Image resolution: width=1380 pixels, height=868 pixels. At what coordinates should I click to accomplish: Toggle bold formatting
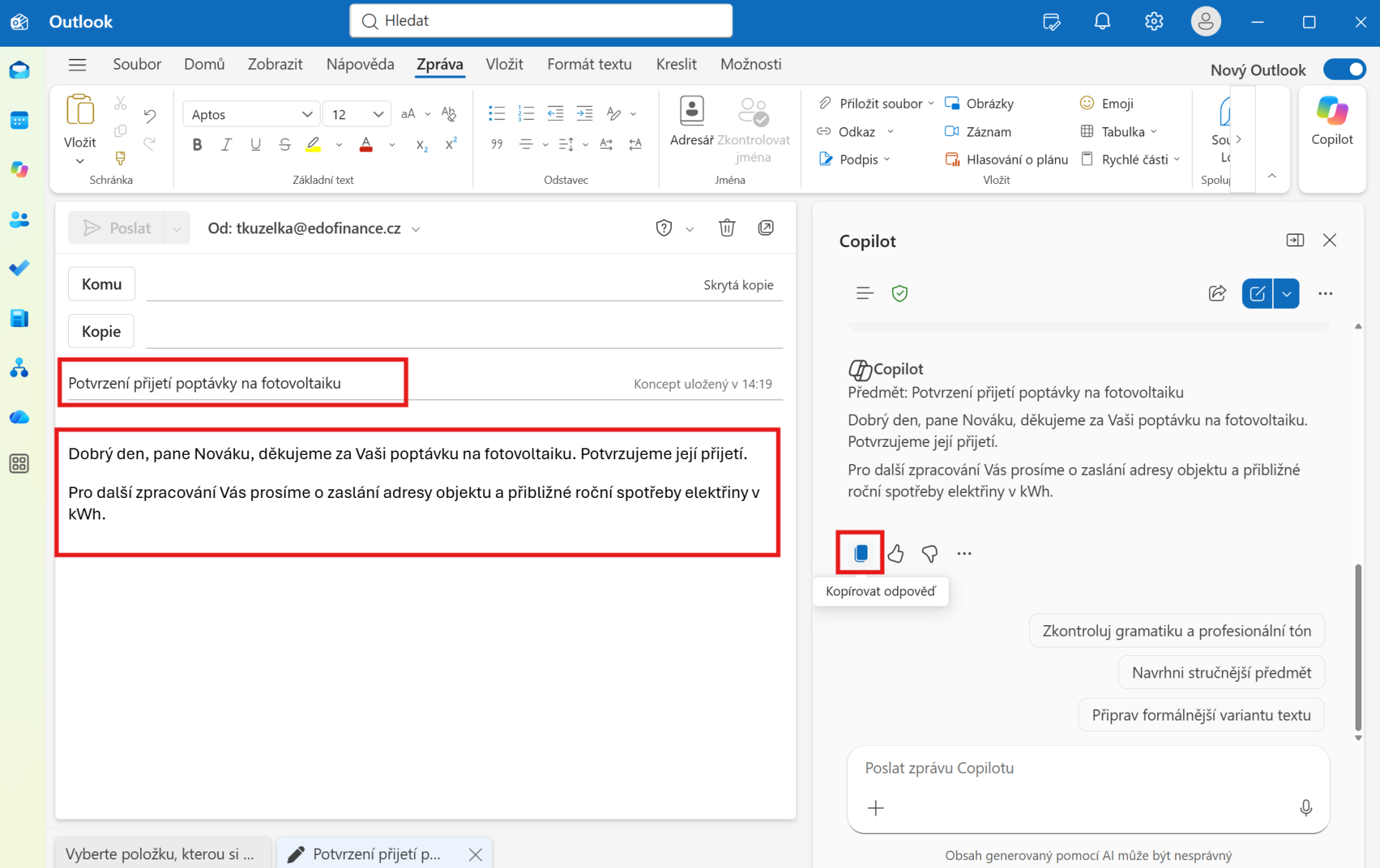click(x=197, y=144)
